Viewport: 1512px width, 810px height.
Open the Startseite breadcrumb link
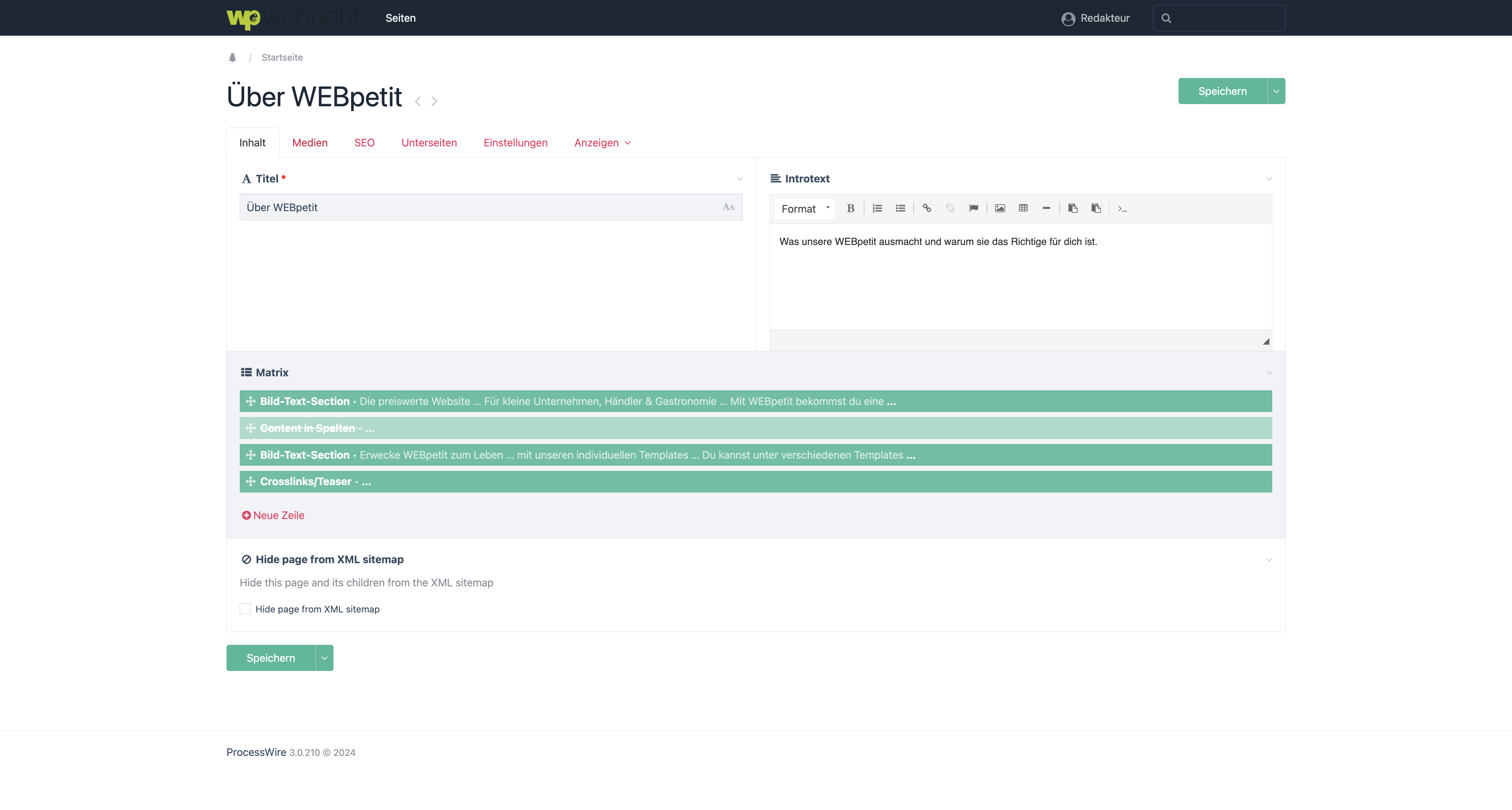[x=282, y=57]
